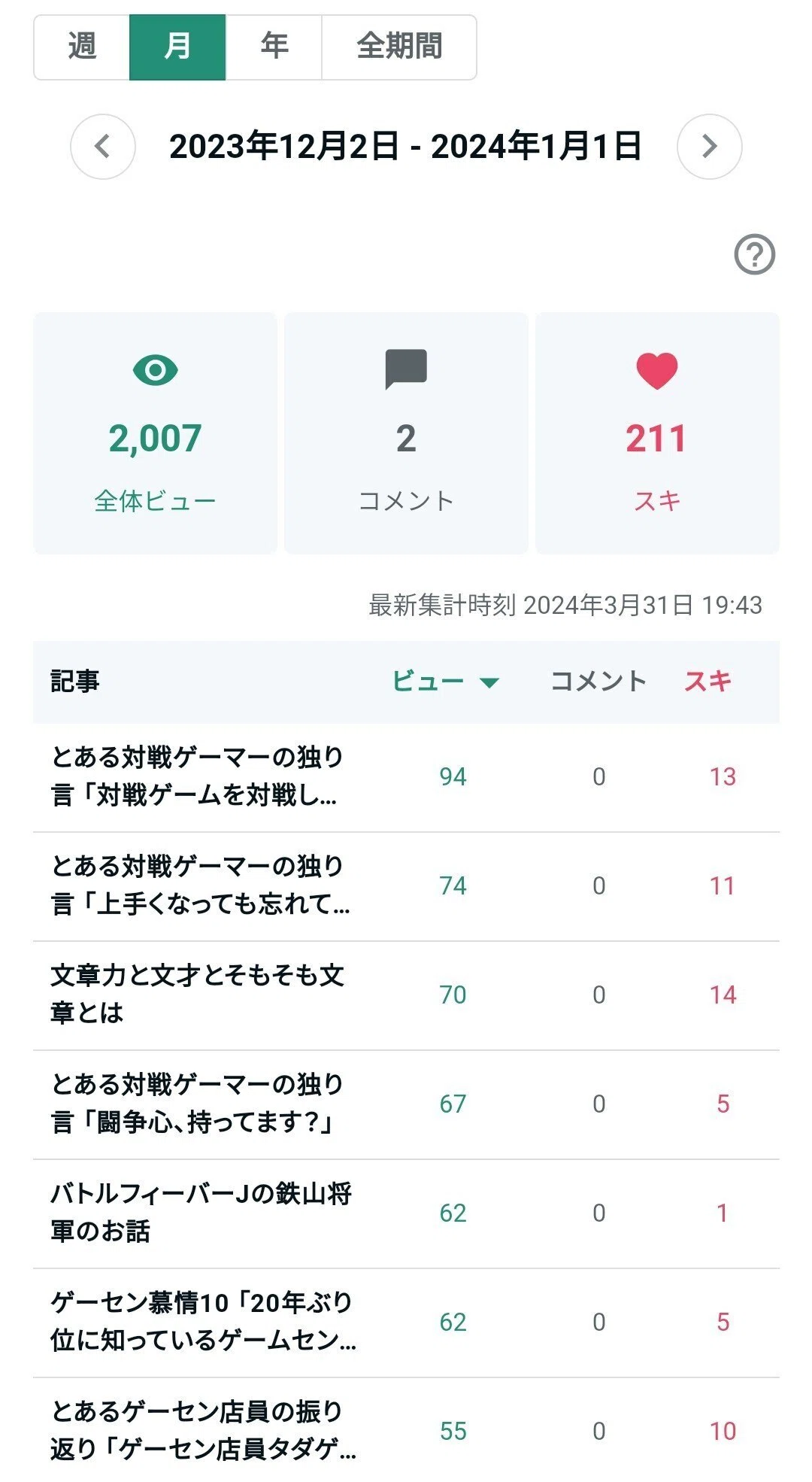Image resolution: width=812 pixels, height=1482 pixels.
Task: Sort table by スキ column header
Action: (707, 682)
